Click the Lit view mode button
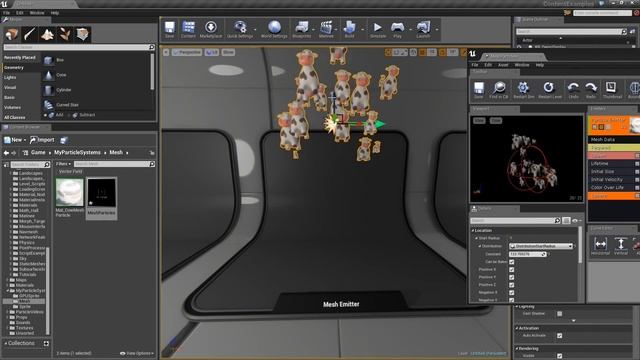 point(211,52)
